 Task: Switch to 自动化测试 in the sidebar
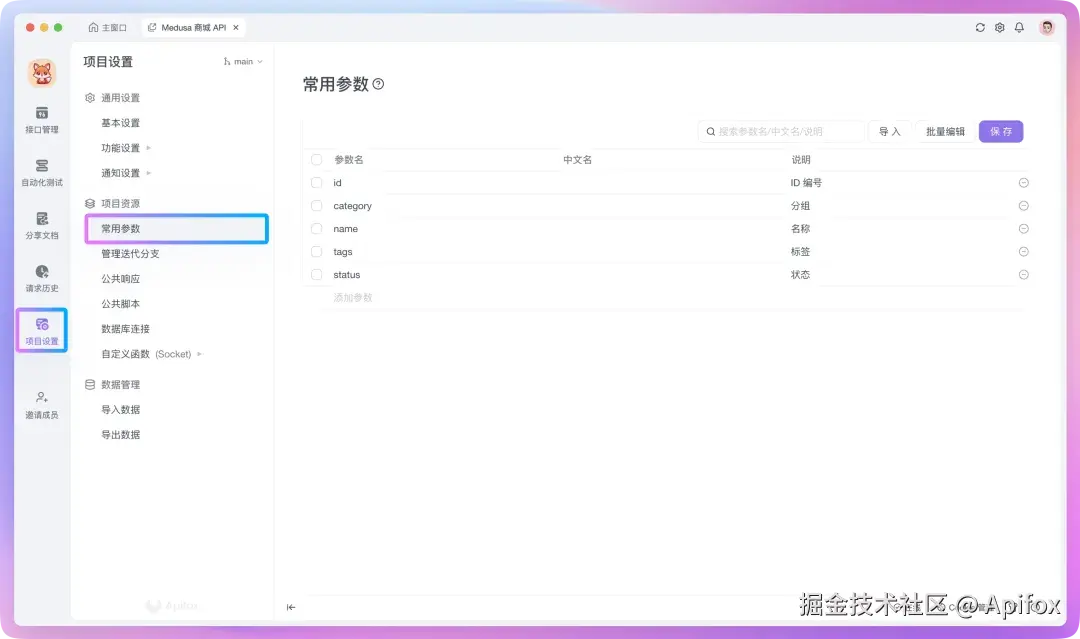(x=41, y=171)
